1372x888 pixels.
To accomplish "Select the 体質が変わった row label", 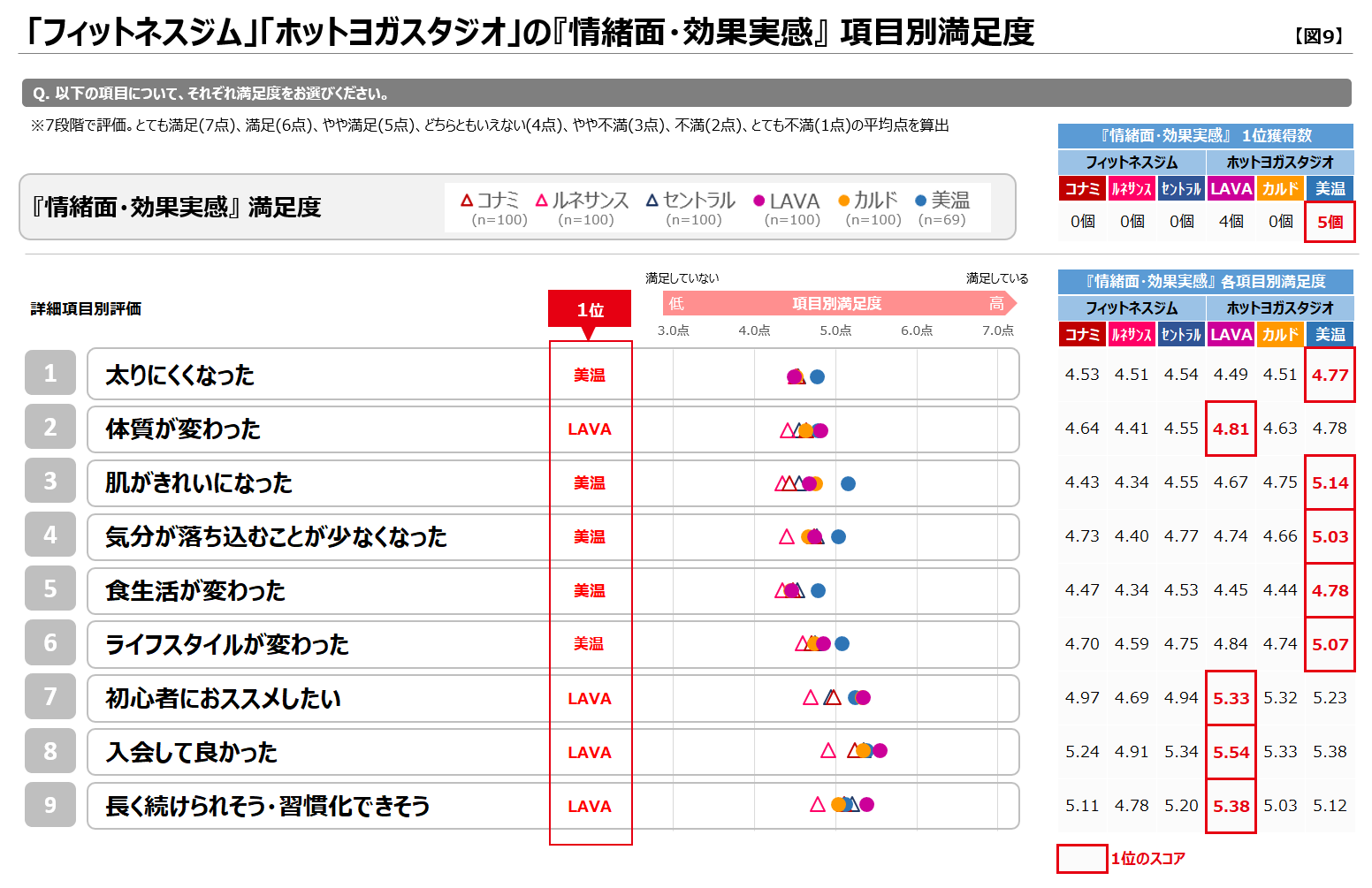I will pos(183,429).
